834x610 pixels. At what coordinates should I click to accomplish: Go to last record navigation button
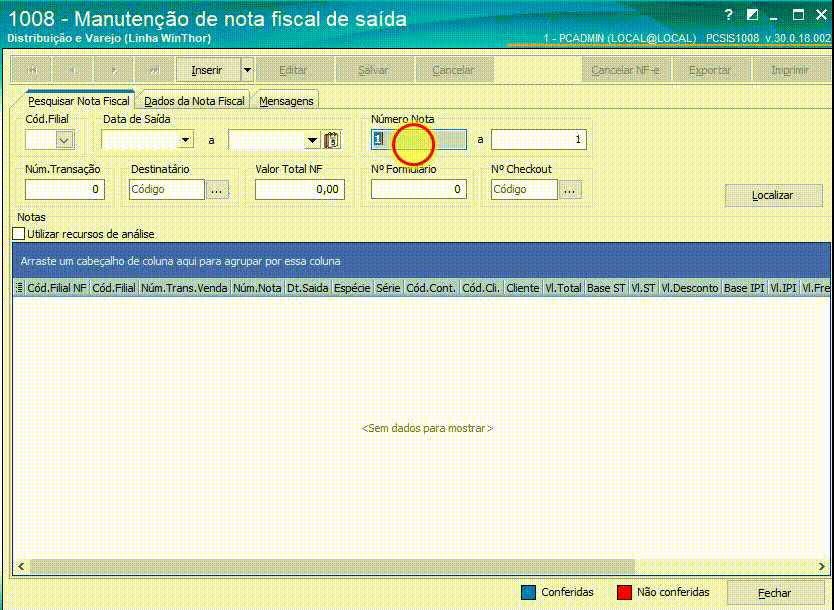click(x=155, y=70)
